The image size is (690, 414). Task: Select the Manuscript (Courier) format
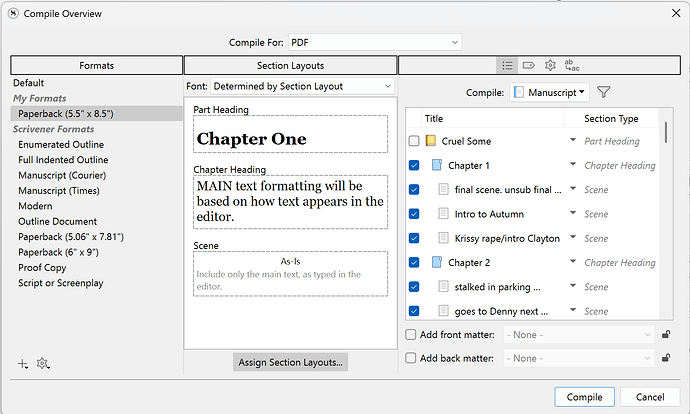point(62,175)
